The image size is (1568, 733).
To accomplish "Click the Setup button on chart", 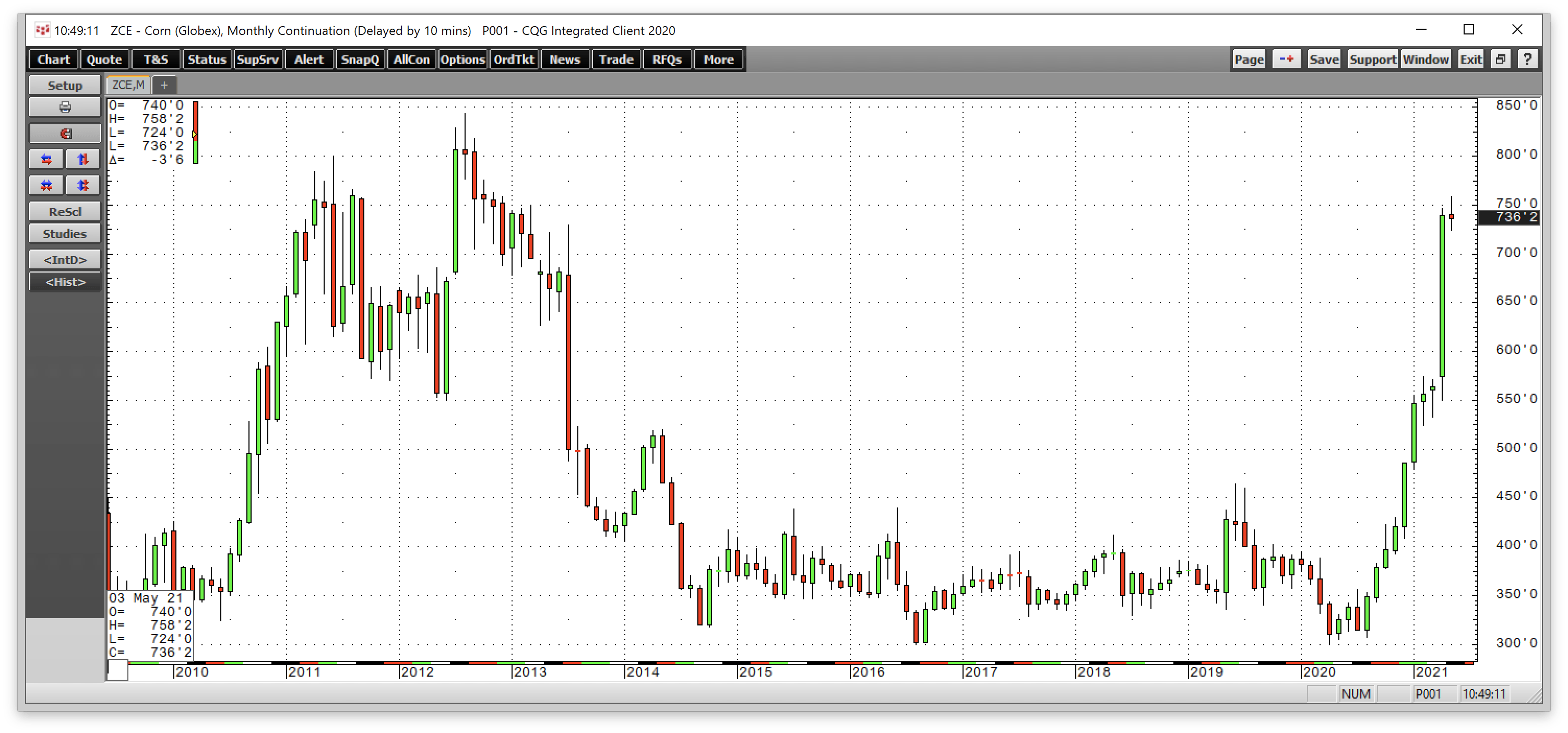I will point(62,85).
